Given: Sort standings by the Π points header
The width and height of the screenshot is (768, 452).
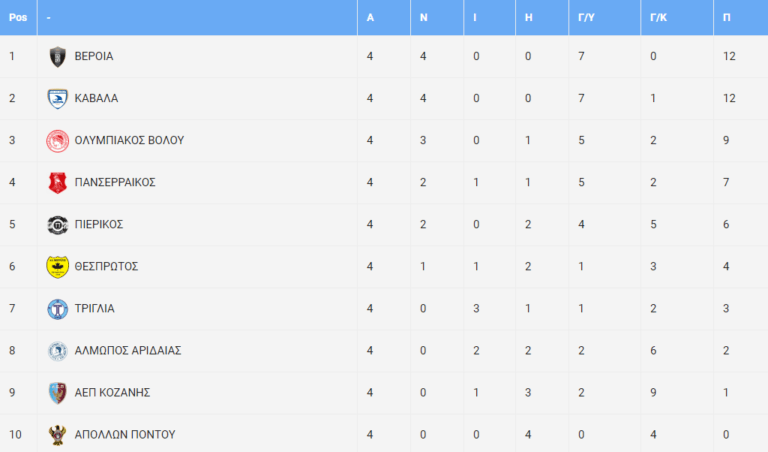Looking at the screenshot, I should (727, 18).
